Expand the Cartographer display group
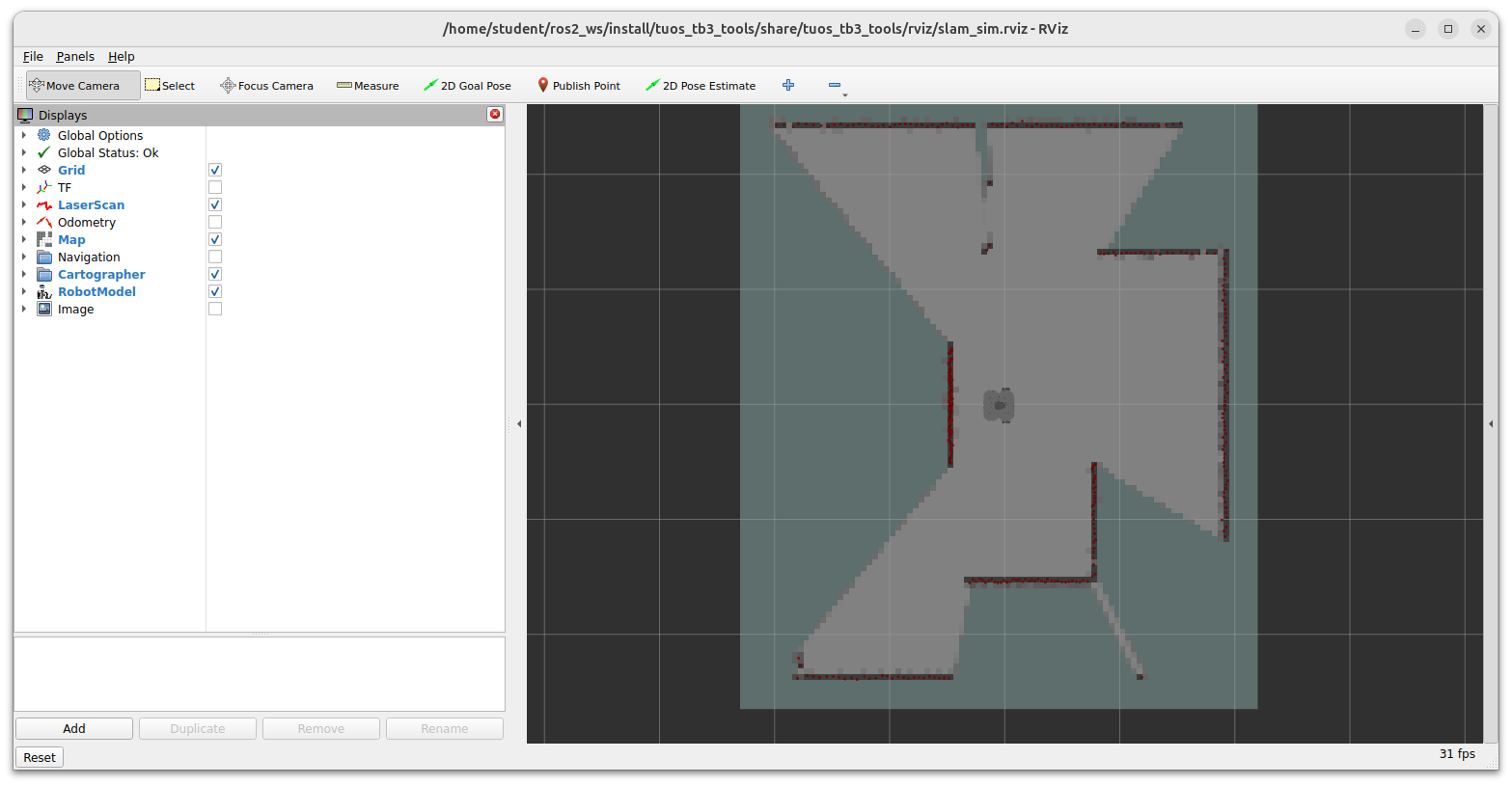The height and width of the screenshot is (786, 1512). click(x=24, y=275)
